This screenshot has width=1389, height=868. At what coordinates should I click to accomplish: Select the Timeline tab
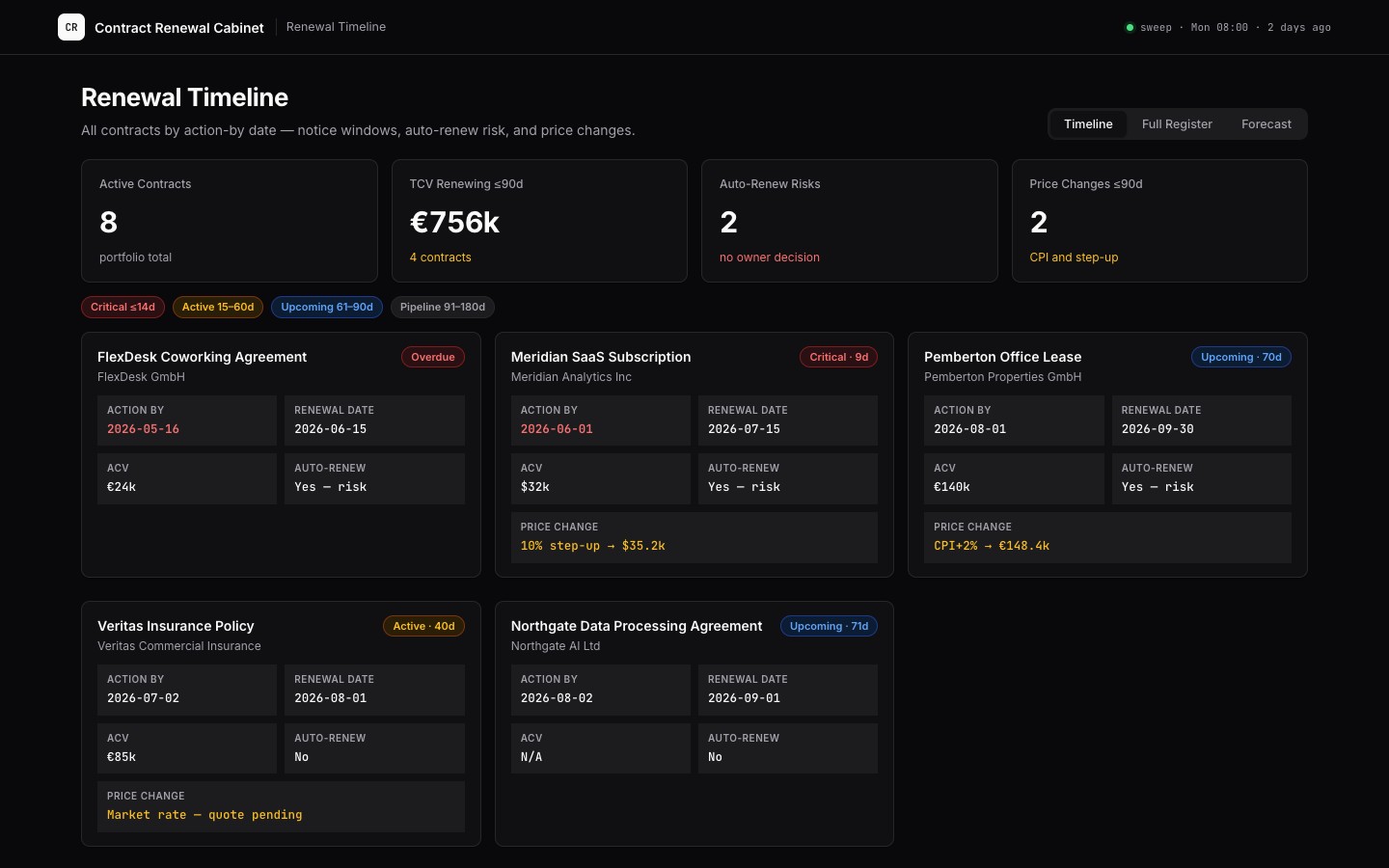[1088, 124]
